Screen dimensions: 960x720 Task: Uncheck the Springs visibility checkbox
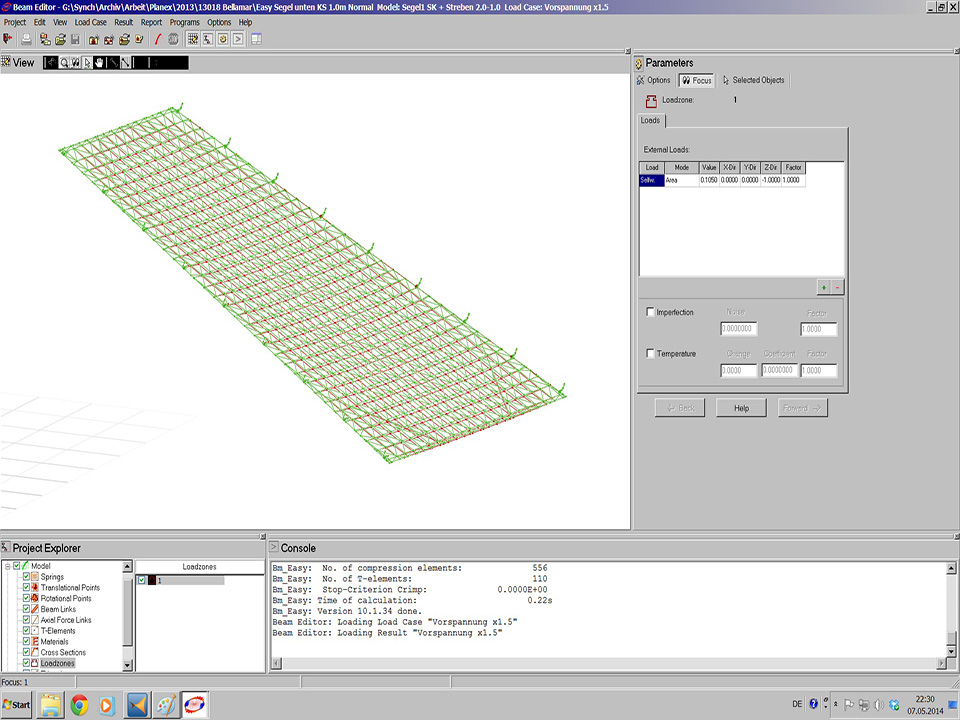click(x=27, y=577)
